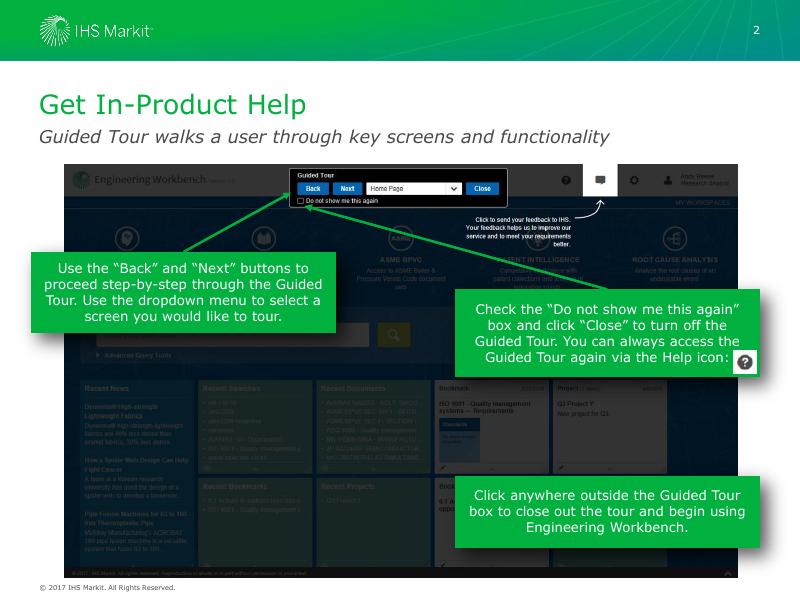Click the book-shaped category icon
Viewport: 800px width, 600px height.
click(264, 238)
